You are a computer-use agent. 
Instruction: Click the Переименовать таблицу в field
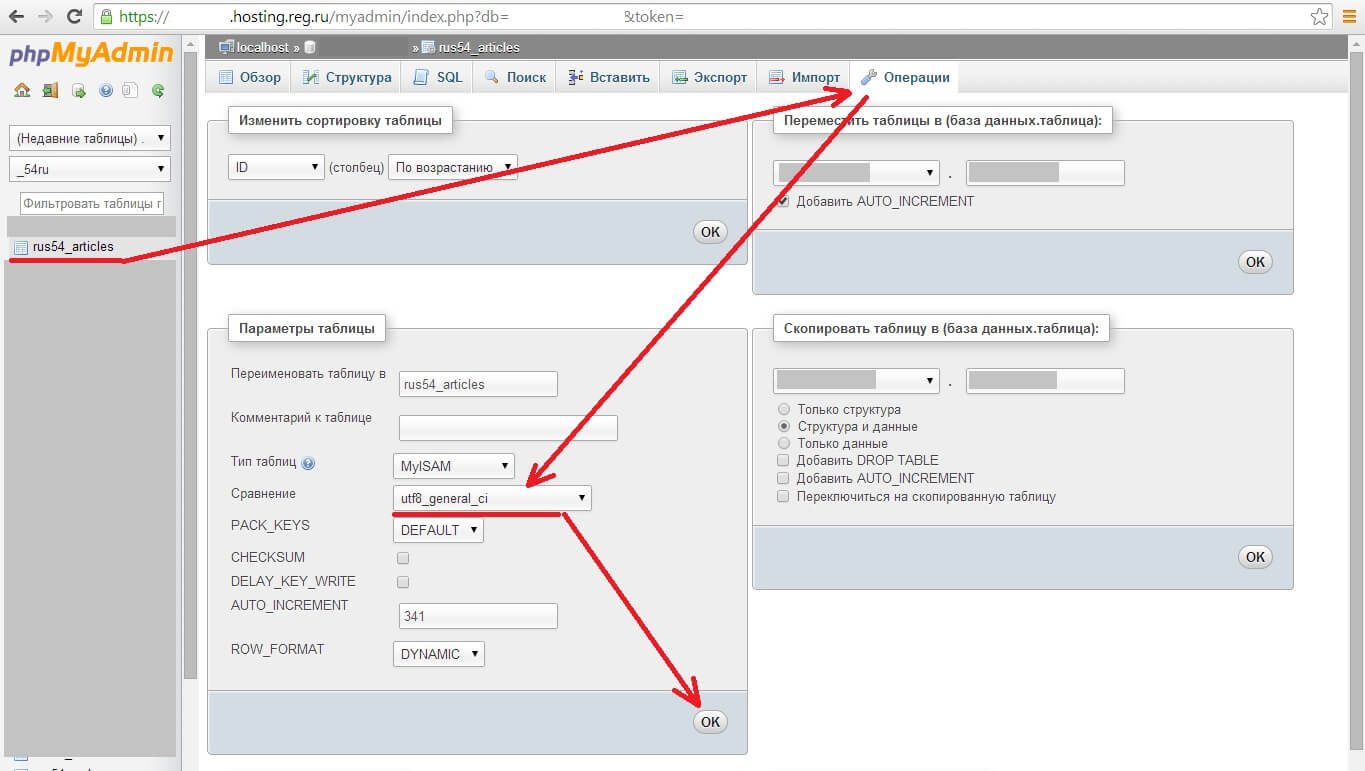[x=478, y=384]
